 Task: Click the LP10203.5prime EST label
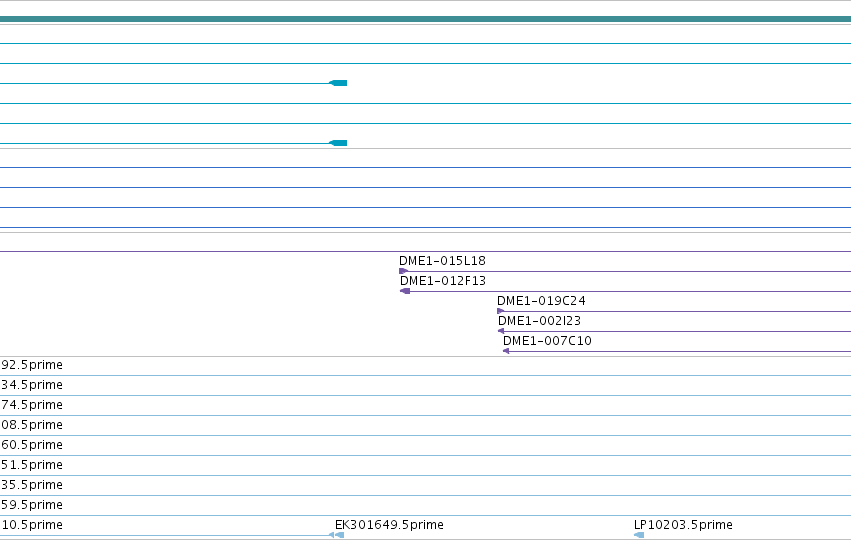coord(683,525)
